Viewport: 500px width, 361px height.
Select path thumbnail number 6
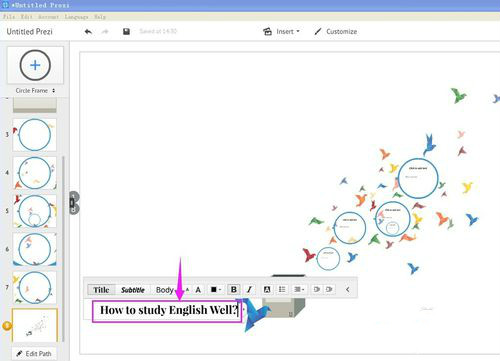(x=35, y=249)
